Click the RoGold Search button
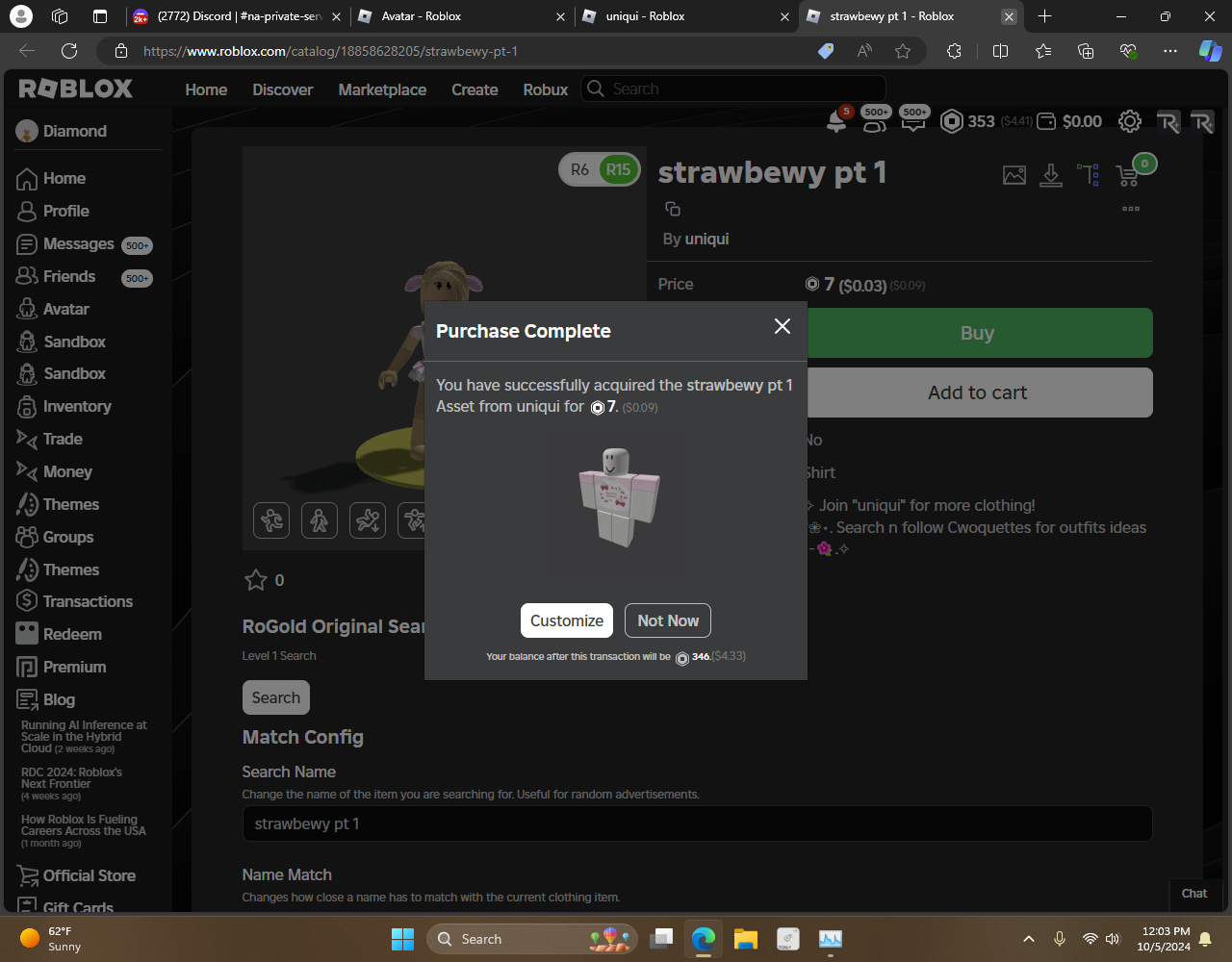 (276, 697)
